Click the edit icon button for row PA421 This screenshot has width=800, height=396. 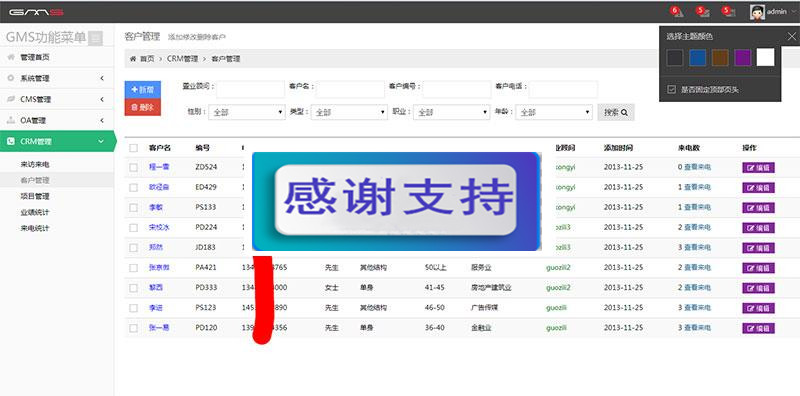pyautogui.click(x=758, y=268)
